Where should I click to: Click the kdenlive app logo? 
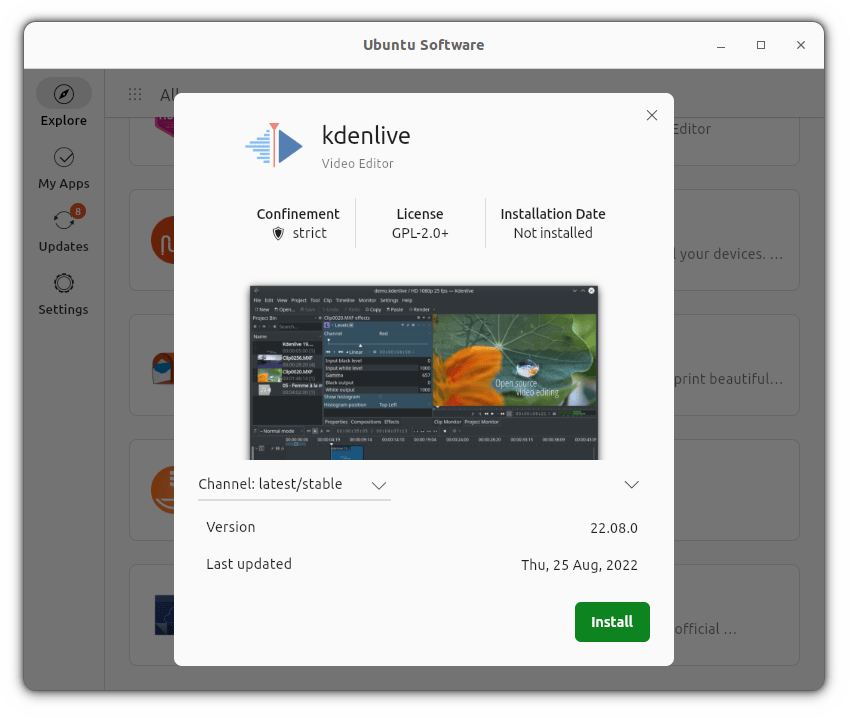click(x=274, y=146)
